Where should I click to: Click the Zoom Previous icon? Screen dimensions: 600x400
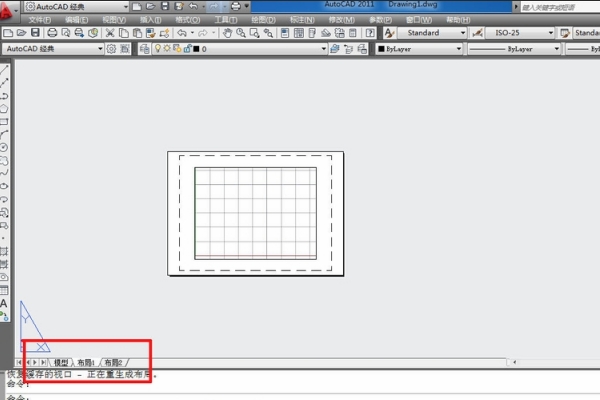(268, 33)
